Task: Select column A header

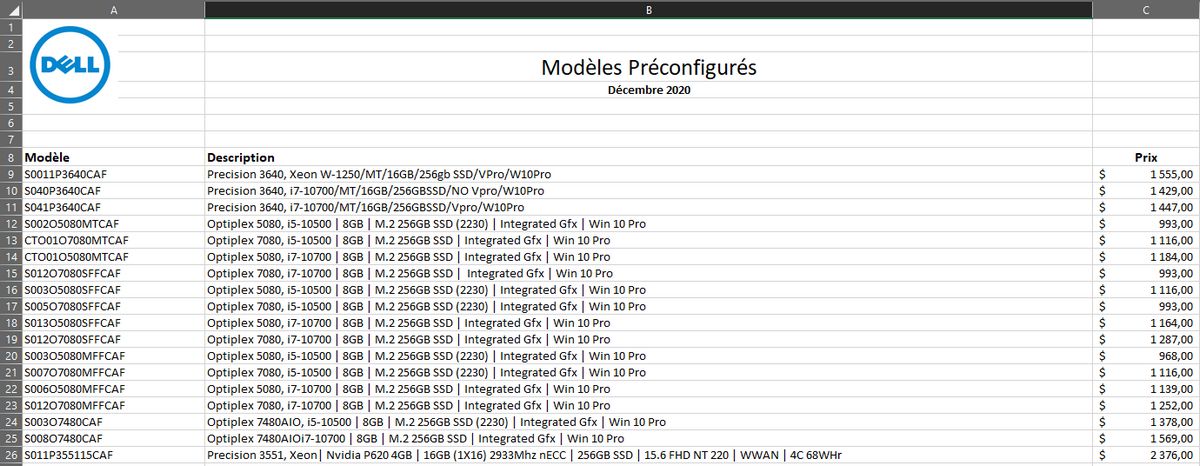Action: click(x=113, y=9)
